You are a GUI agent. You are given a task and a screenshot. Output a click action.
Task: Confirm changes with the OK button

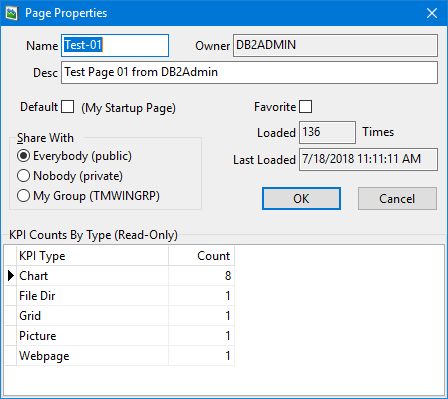pos(301,199)
